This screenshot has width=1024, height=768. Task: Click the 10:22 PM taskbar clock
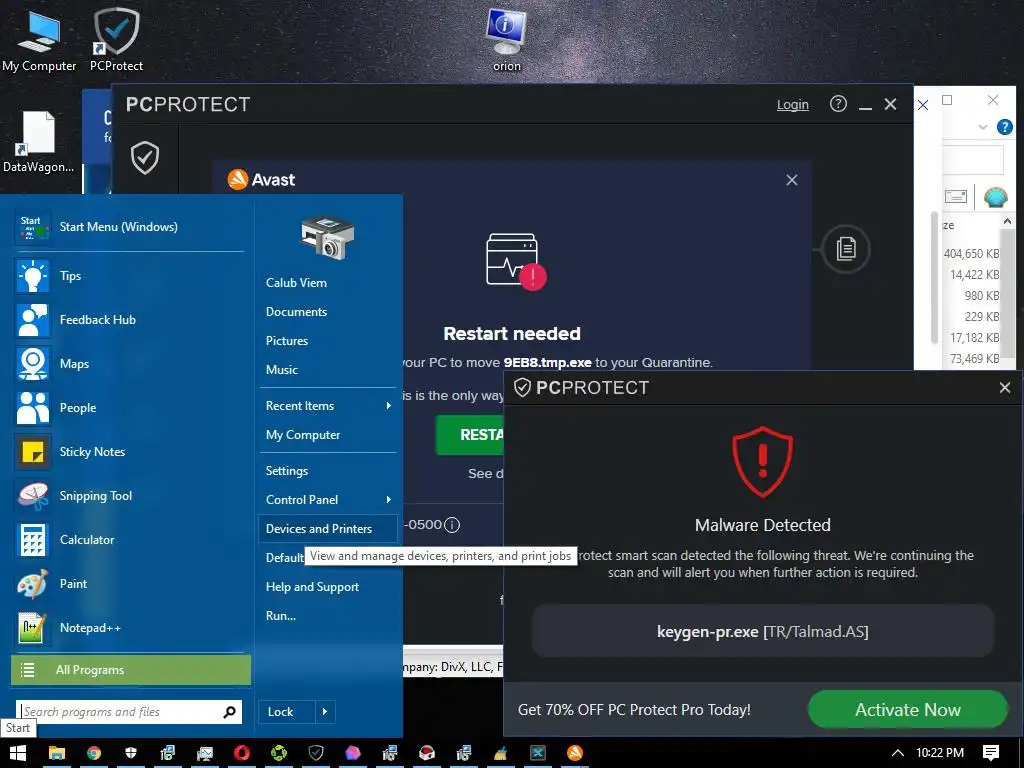coord(940,753)
